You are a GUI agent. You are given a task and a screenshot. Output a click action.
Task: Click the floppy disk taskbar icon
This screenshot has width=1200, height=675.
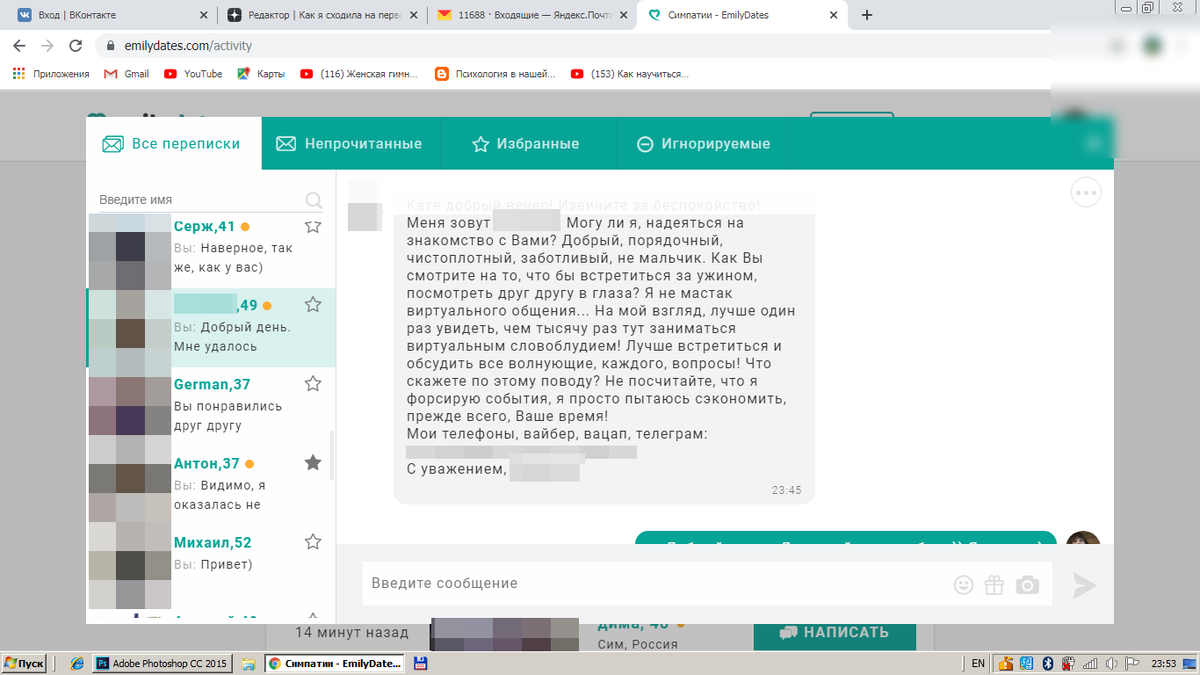[421, 663]
